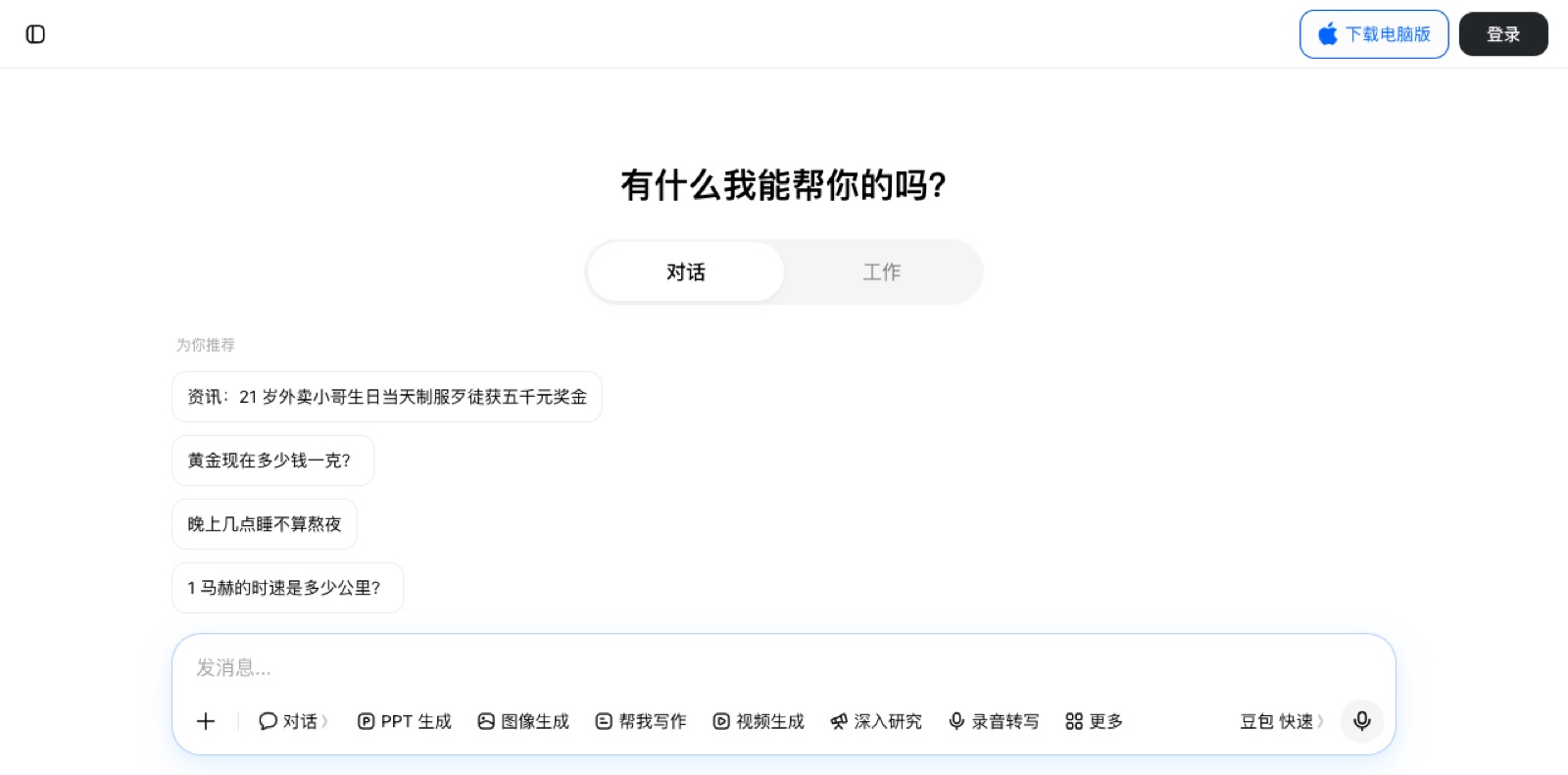Expand 豆包 快速 model selector

click(x=1282, y=721)
